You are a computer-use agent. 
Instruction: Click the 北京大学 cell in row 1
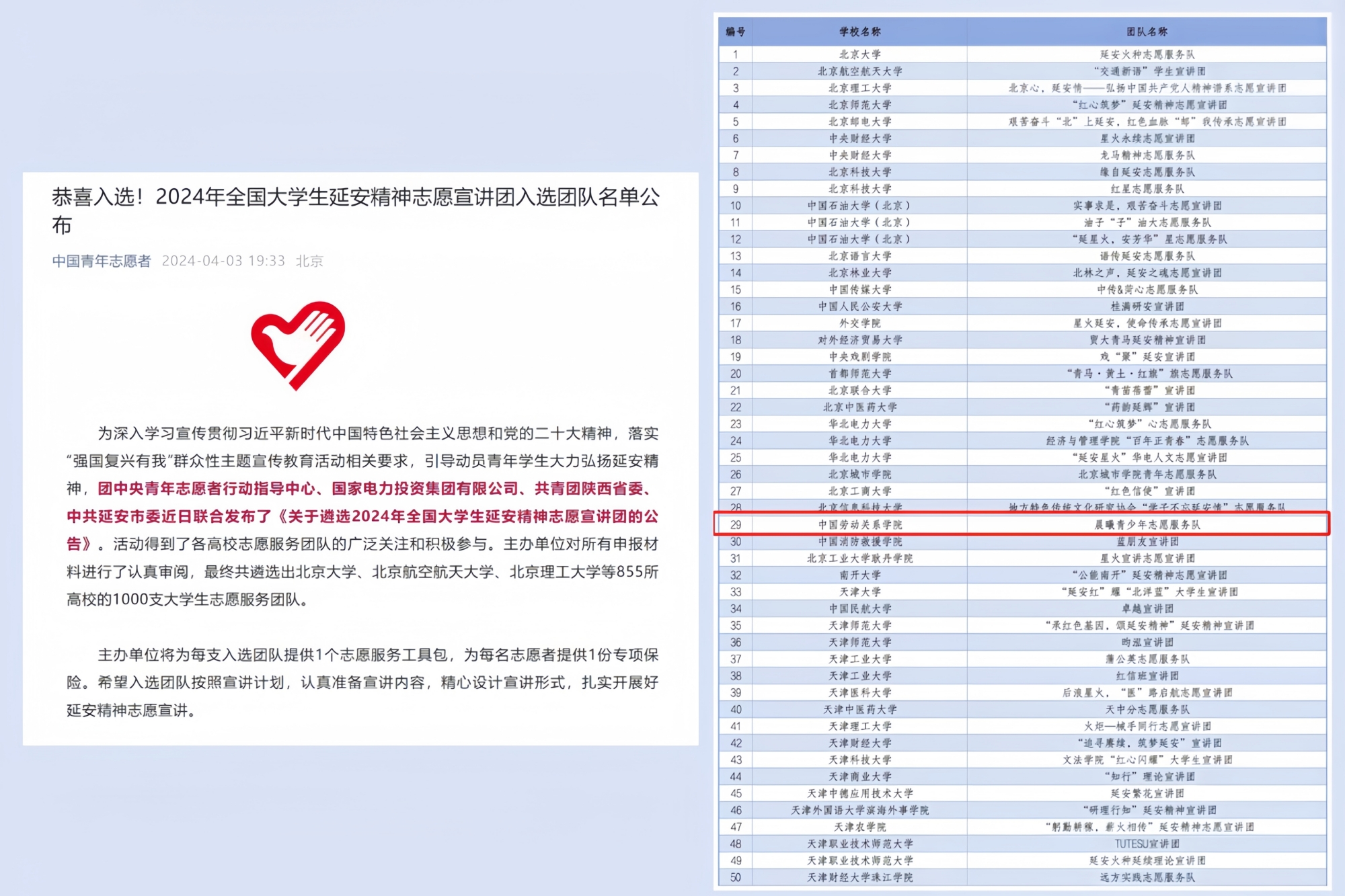859,54
